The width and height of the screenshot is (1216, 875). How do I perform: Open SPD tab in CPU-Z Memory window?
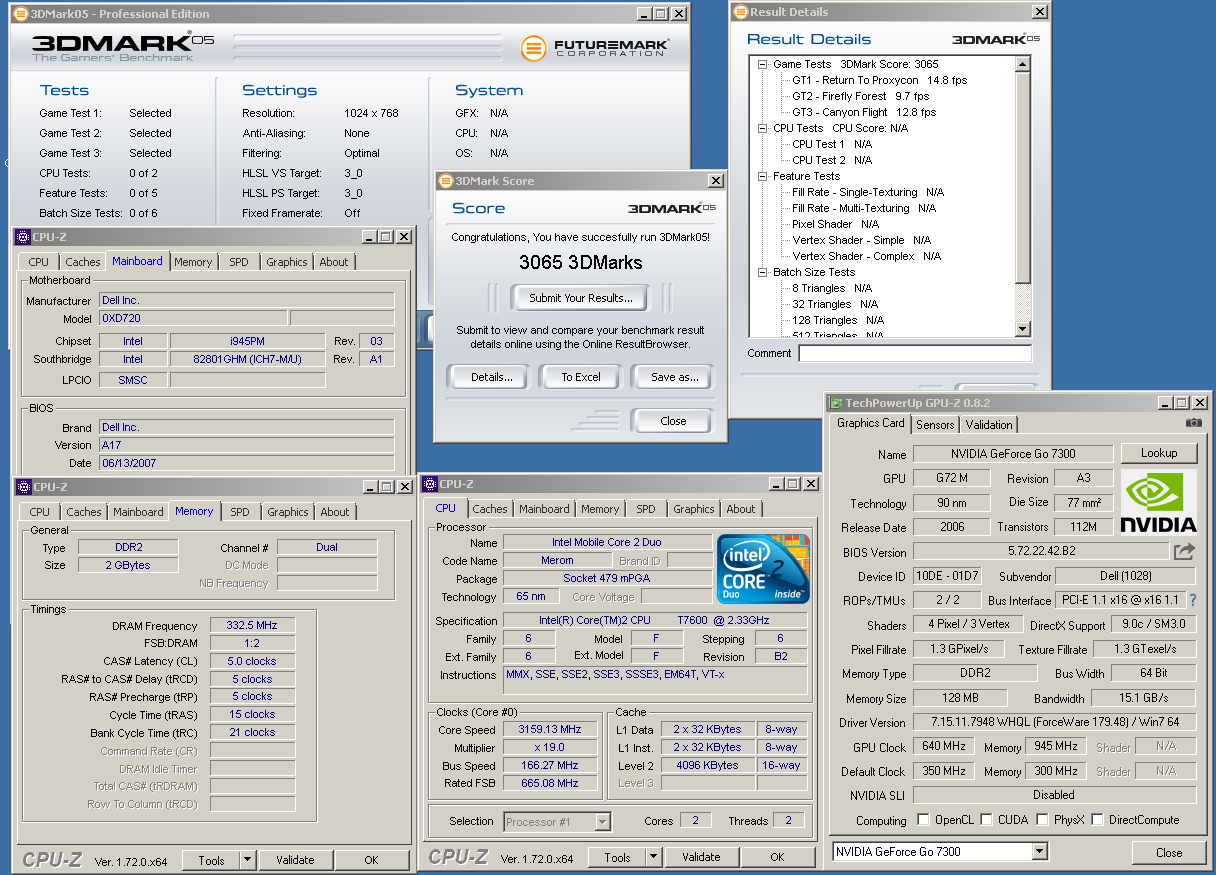pos(240,512)
